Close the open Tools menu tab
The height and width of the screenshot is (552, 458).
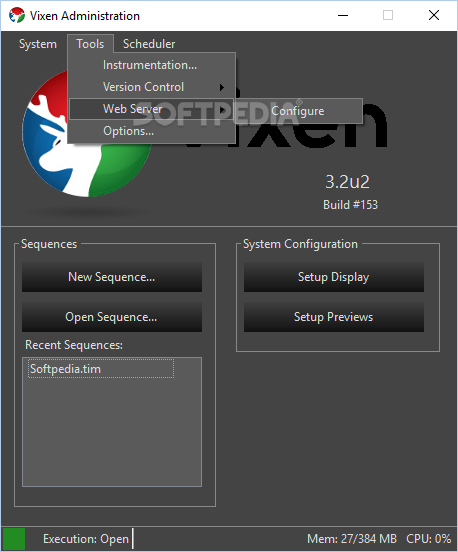(x=90, y=44)
